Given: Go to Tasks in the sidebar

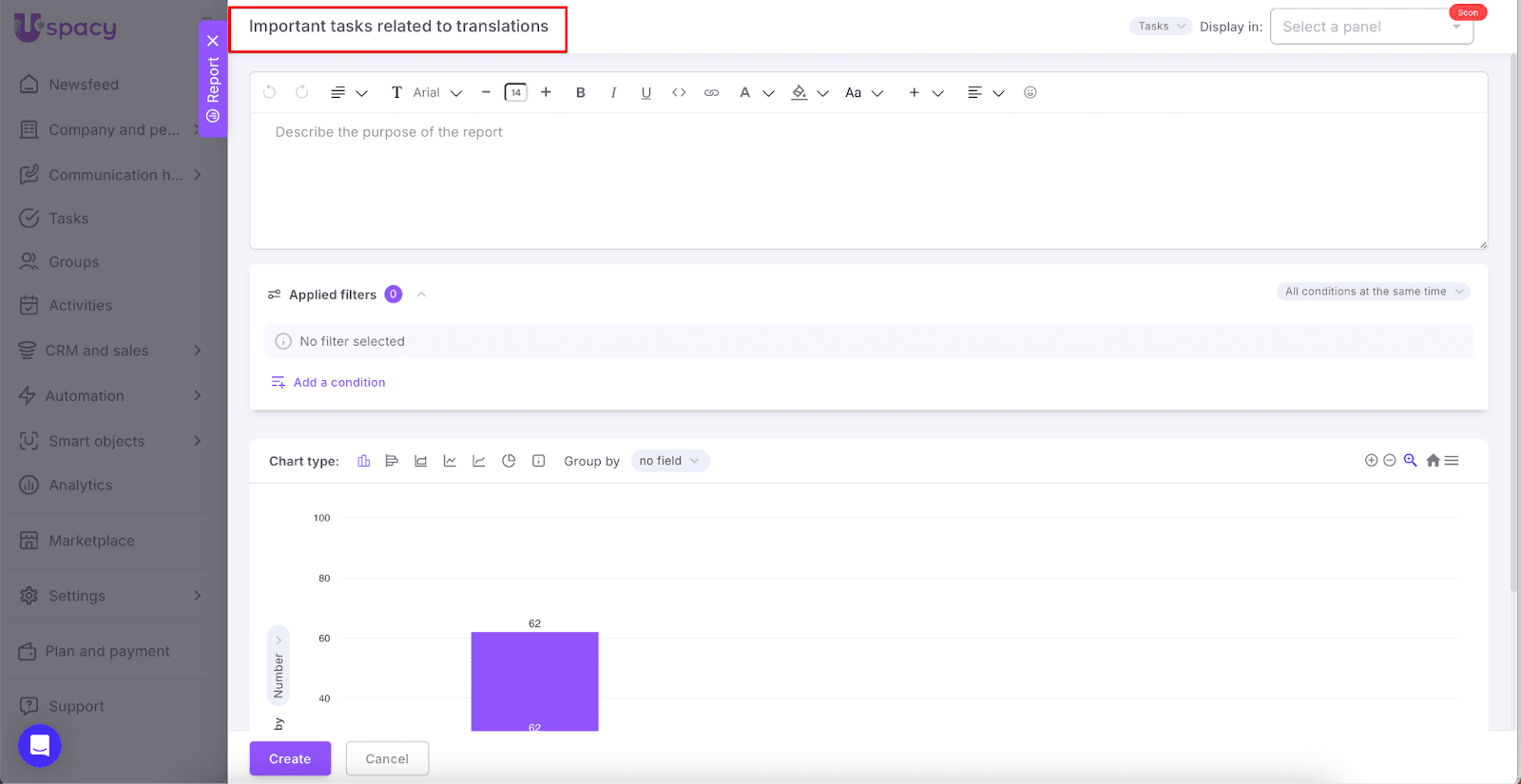Looking at the screenshot, I should [x=68, y=219].
